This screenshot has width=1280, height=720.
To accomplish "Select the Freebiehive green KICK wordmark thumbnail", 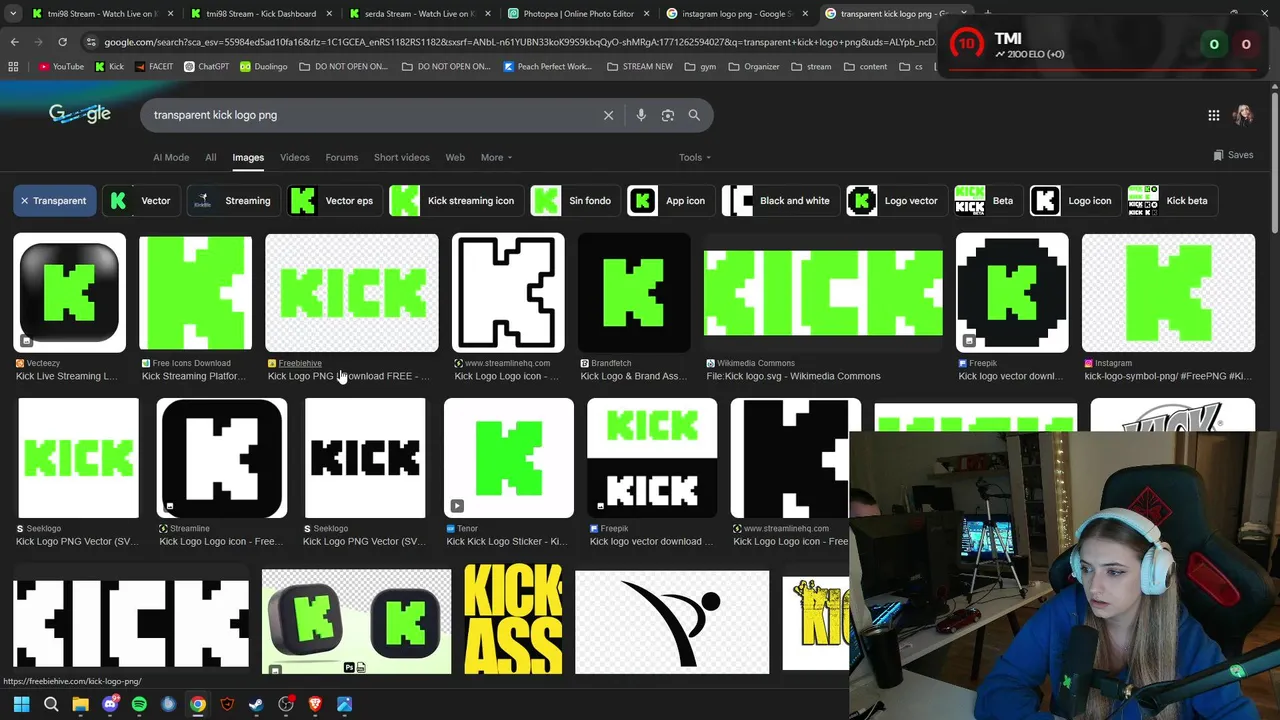I will 351,293.
